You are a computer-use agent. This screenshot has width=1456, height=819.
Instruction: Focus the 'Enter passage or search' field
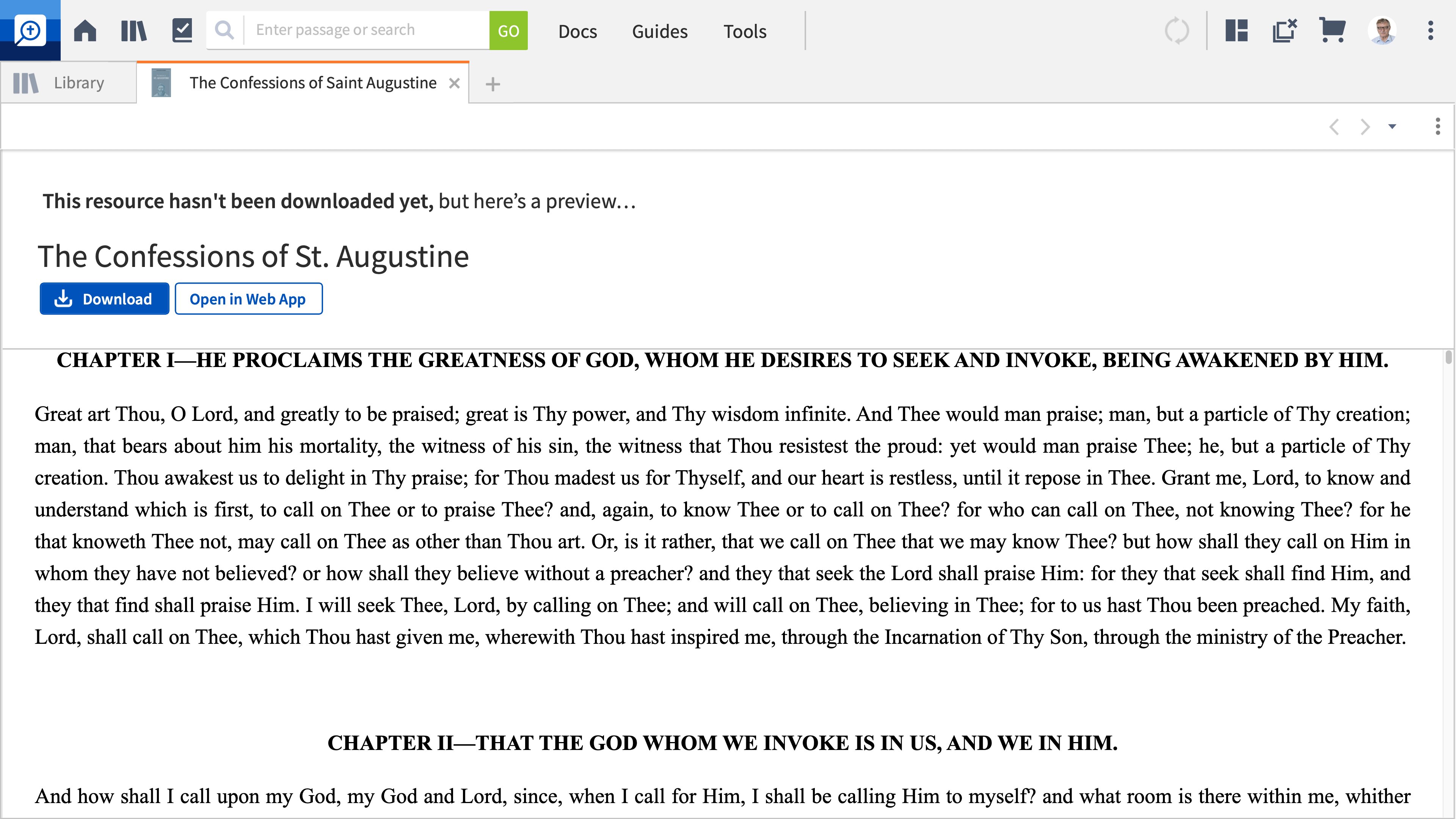pyautogui.click(x=366, y=30)
